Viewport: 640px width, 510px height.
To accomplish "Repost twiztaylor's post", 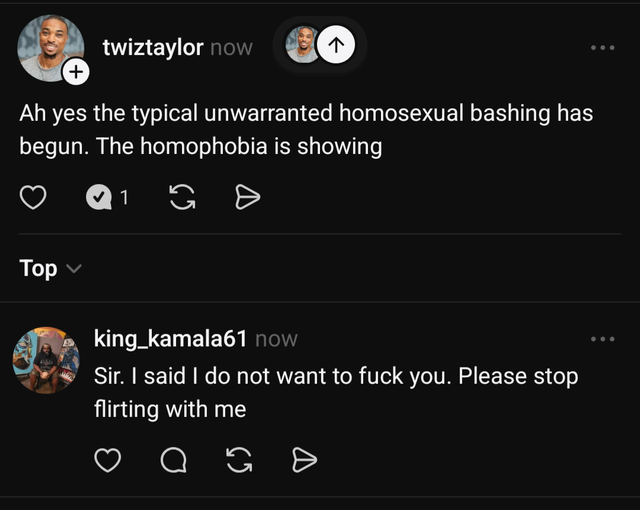I will [182, 198].
